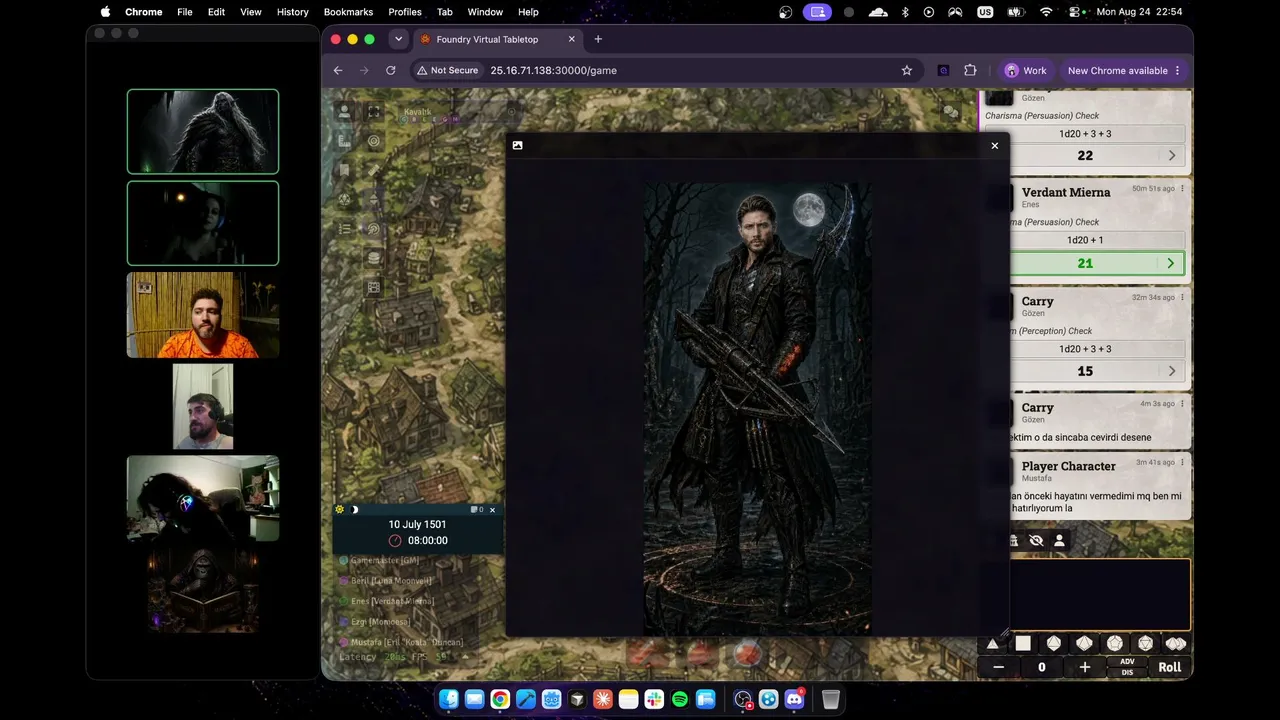Click New Chrome available update button
This screenshot has height=720, width=1280.
(1124, 71)
